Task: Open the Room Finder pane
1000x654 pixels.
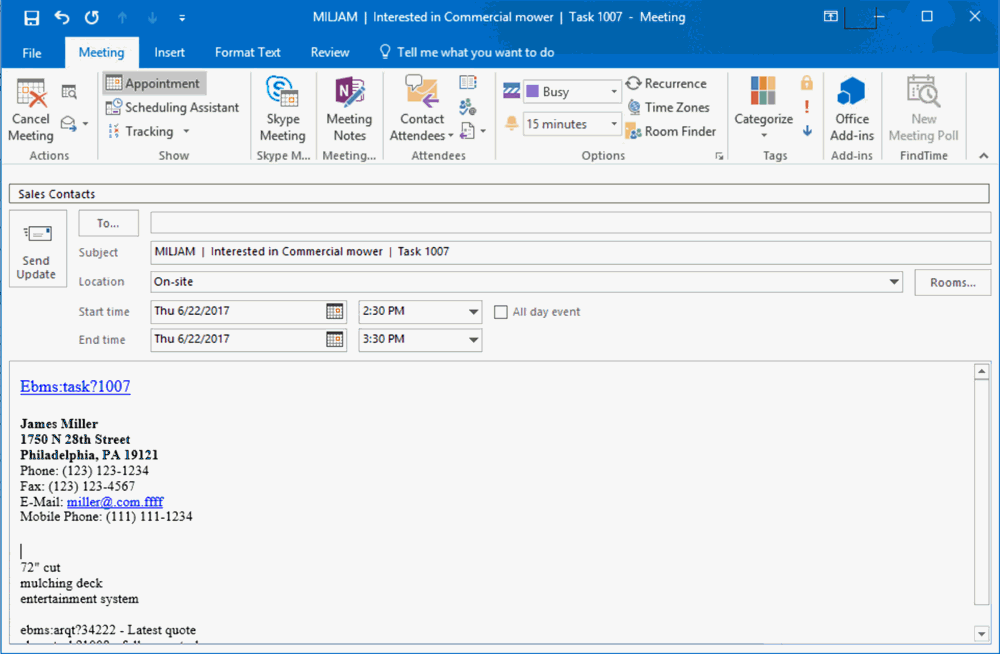Action: (x=670, y=131)
